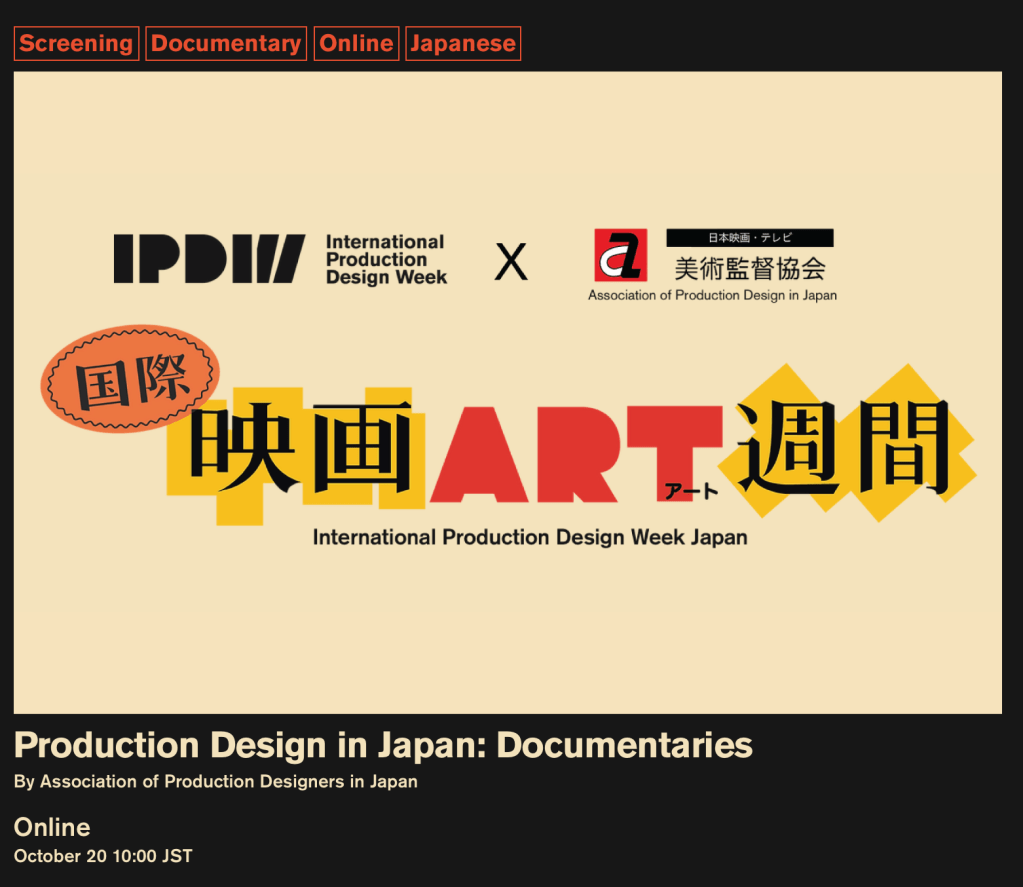Click the black 日本映画・テレビ banner

[750, 238]
